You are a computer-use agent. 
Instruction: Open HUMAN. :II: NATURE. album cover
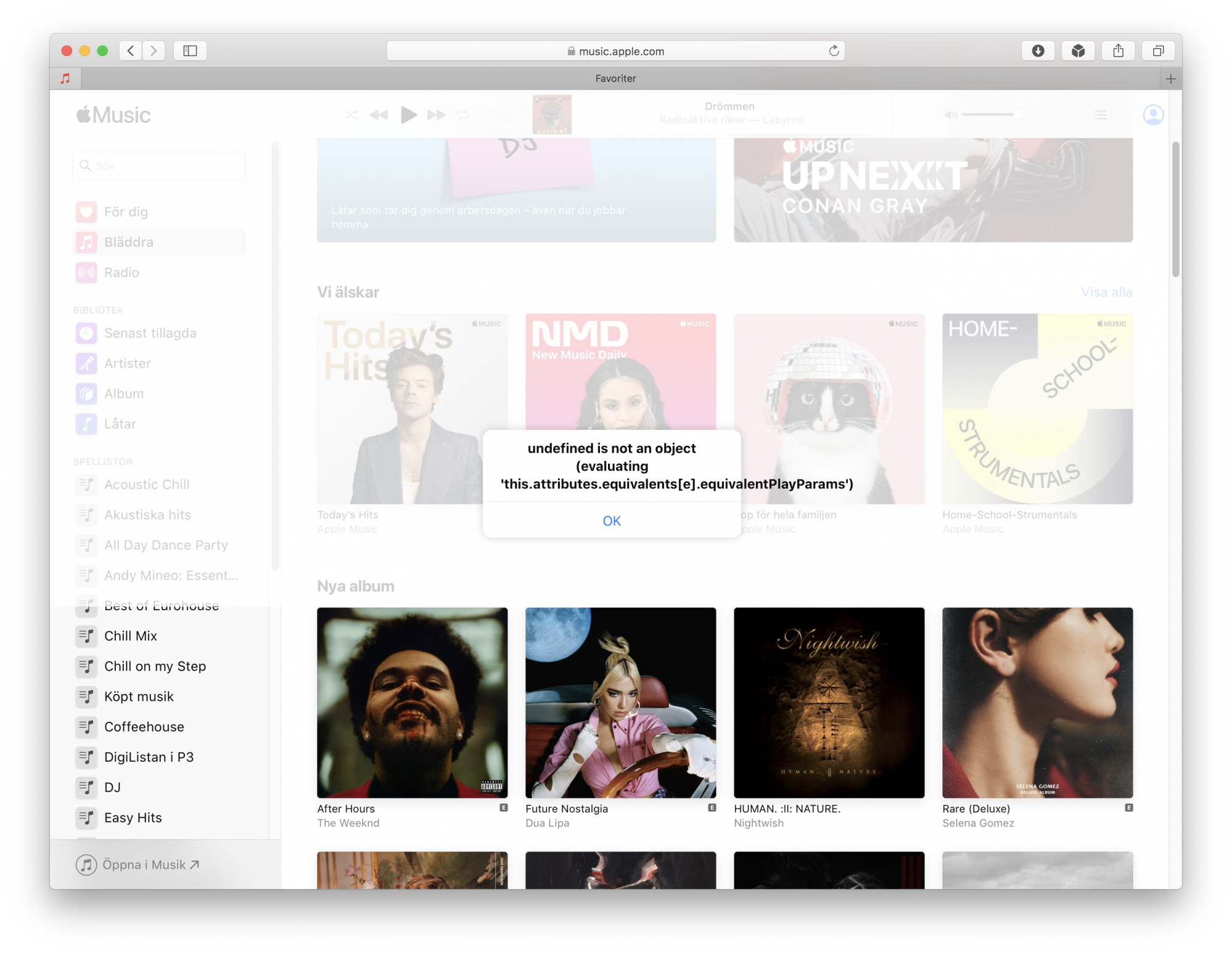(829, 703)
